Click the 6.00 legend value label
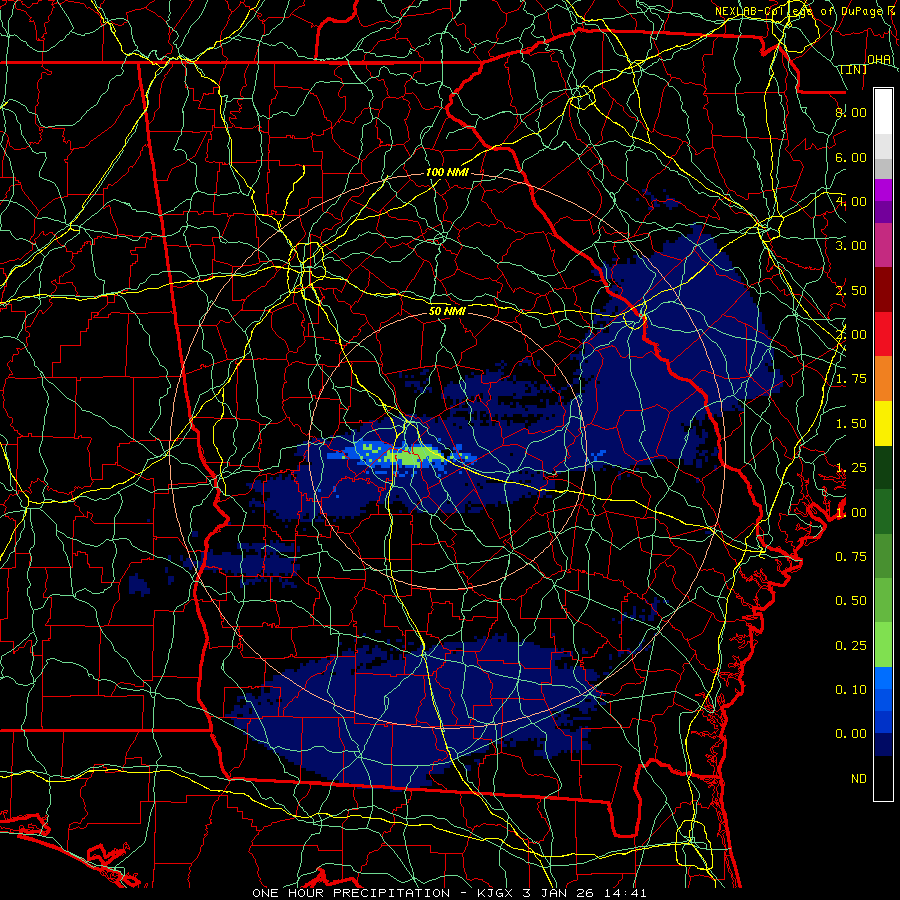 [851, 157]
